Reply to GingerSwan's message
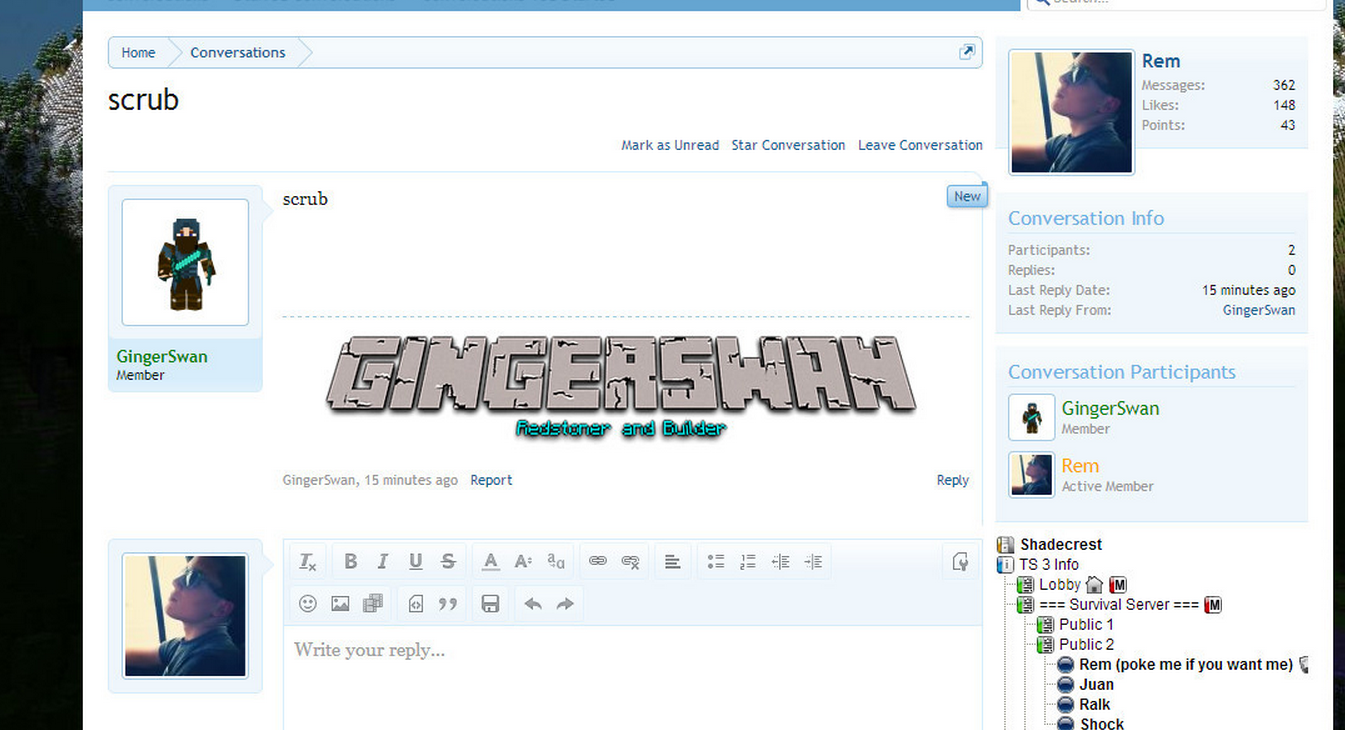Image resolution: width=1345 pixels, height=730 pixels. pyautogui.click(x=952, y=480)
